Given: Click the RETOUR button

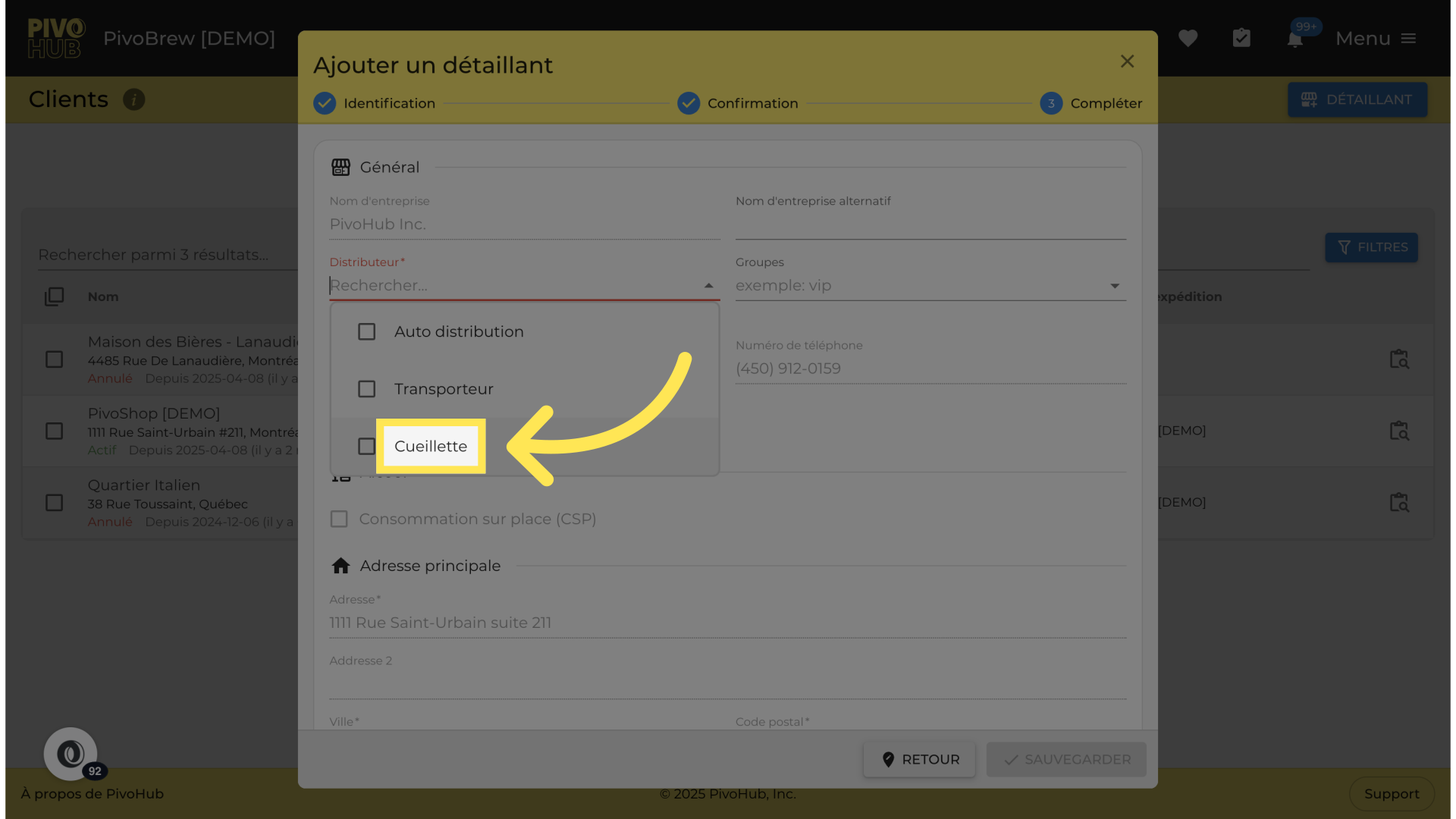Looking at the screenshot, I should tap(919, 759).
